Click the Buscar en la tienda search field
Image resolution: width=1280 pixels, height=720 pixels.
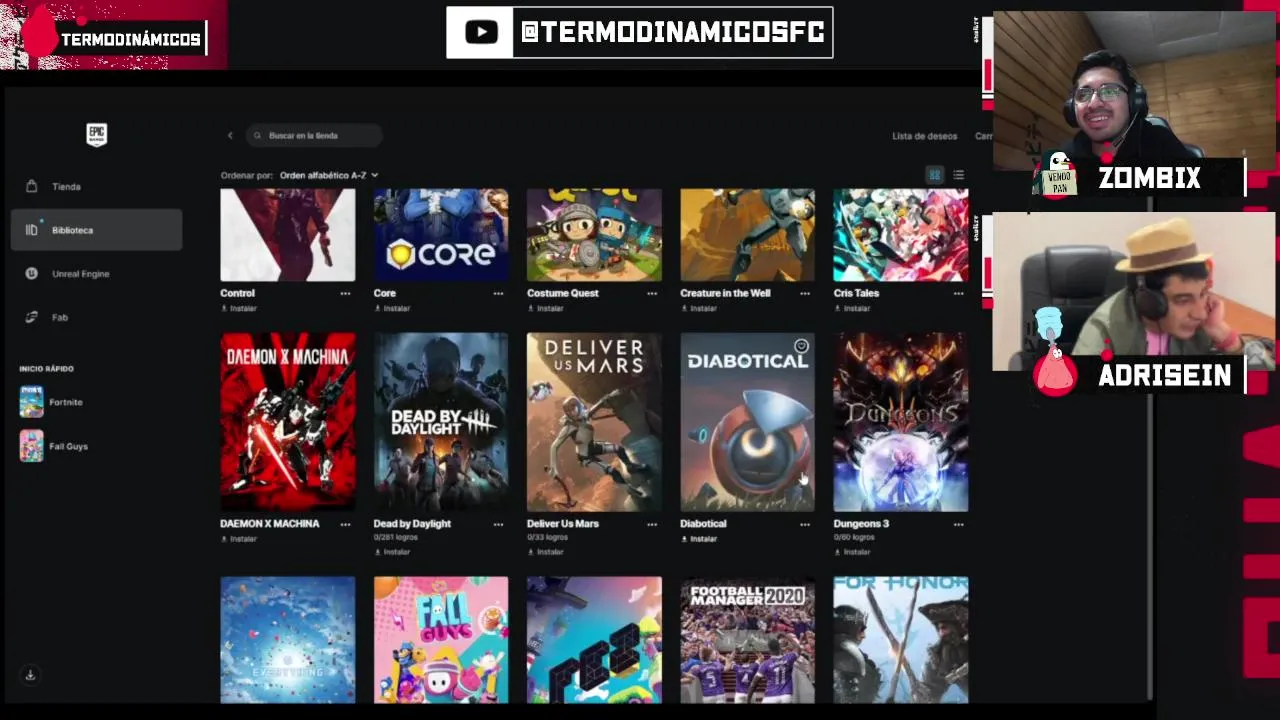click(314, 135)
